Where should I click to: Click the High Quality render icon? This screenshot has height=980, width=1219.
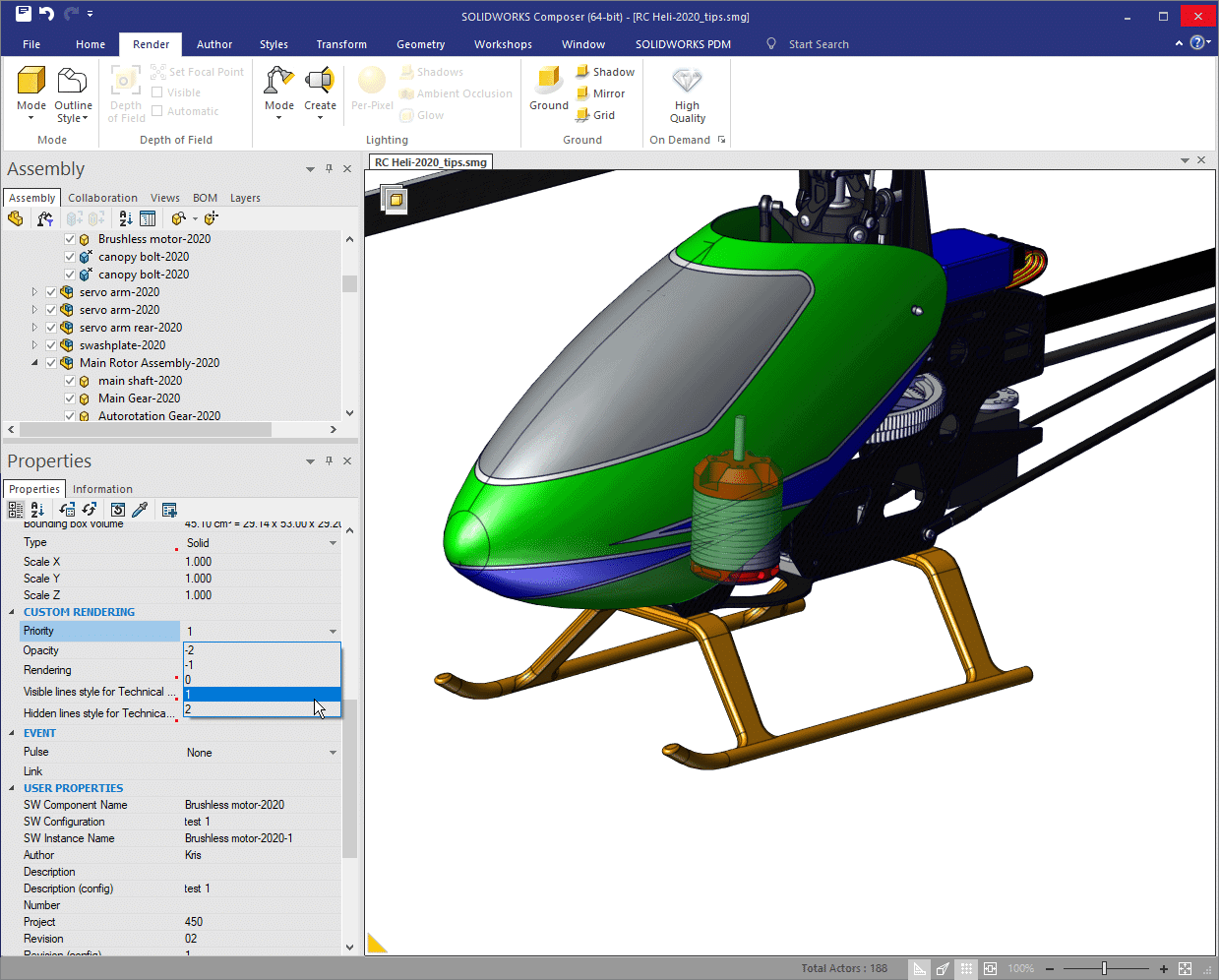[687, 82]
